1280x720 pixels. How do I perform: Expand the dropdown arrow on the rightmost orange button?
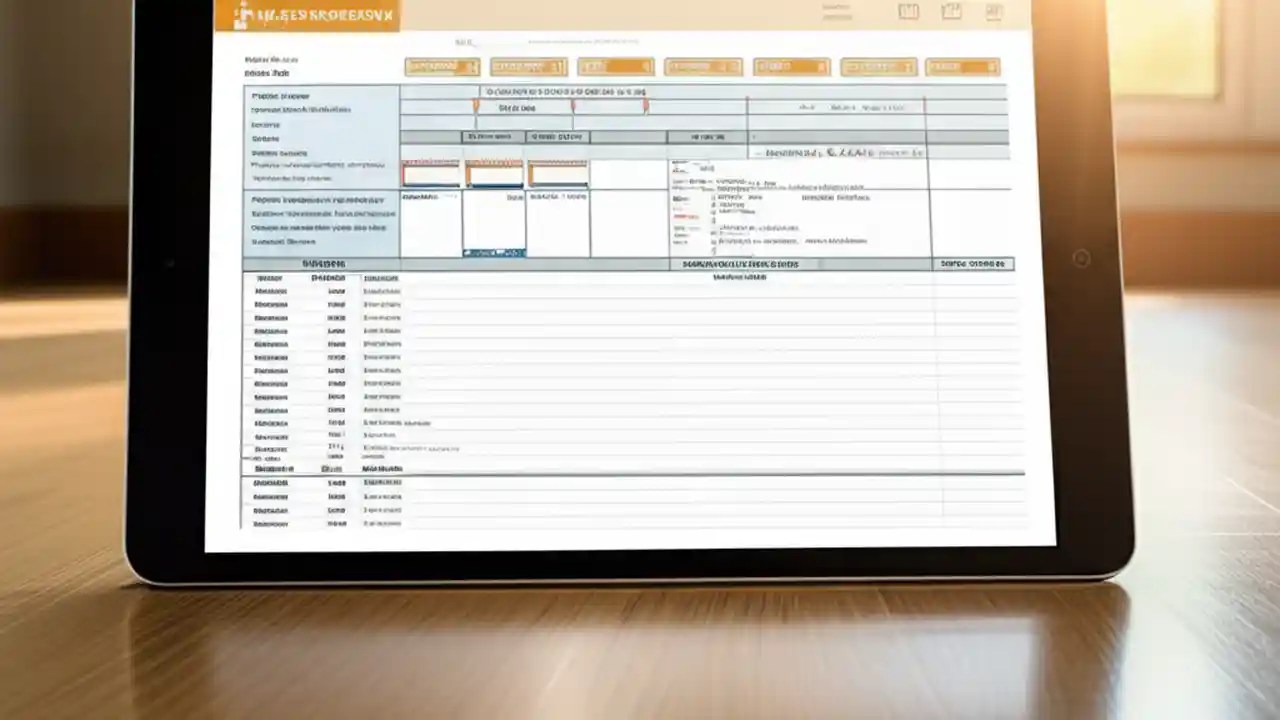(993, 66)
